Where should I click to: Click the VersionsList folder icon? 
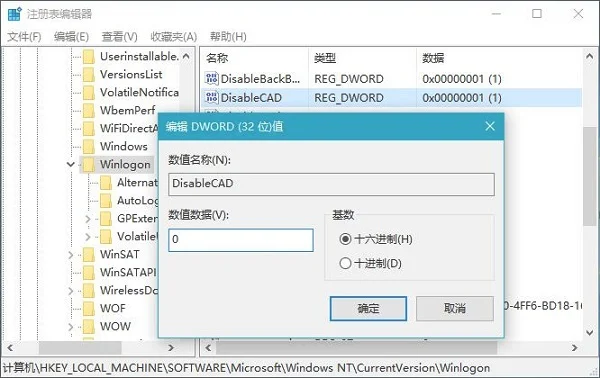(89, 74)
